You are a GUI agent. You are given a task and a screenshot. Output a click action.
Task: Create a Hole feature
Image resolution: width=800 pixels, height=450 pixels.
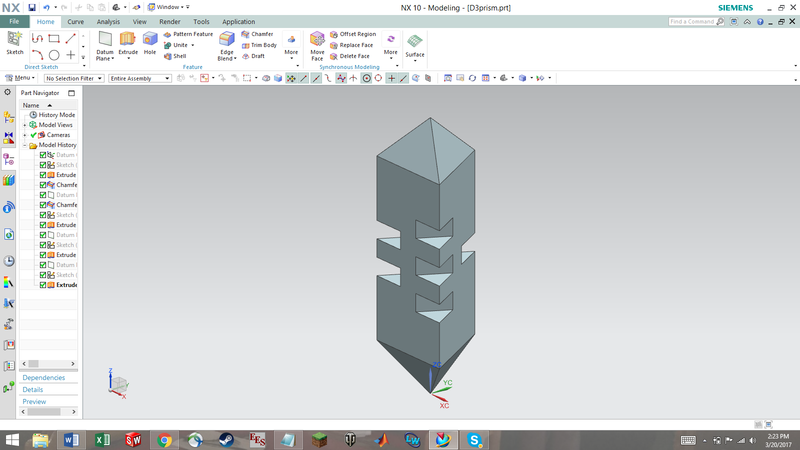[149, 43]
